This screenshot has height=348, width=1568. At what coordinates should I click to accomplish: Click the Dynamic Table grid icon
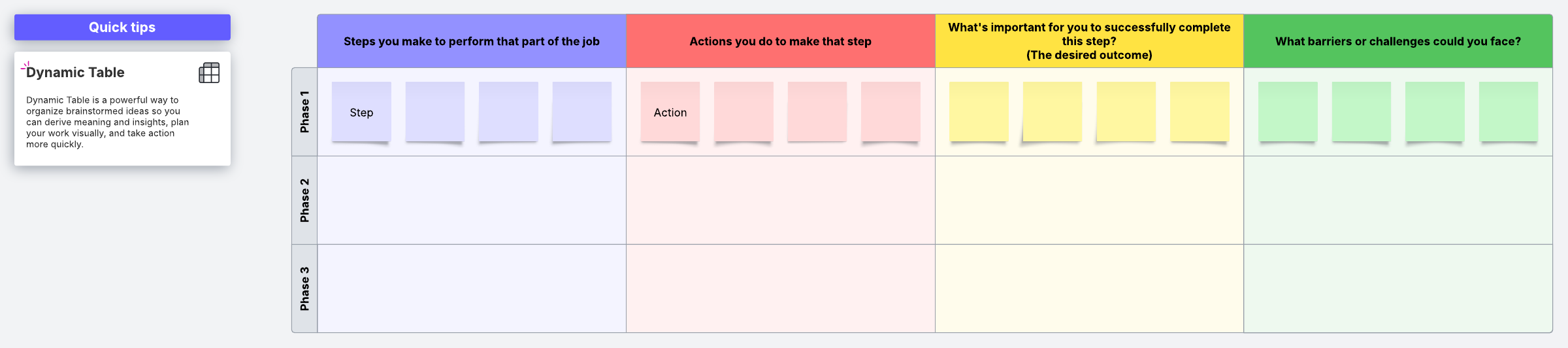tap(209, 73)
